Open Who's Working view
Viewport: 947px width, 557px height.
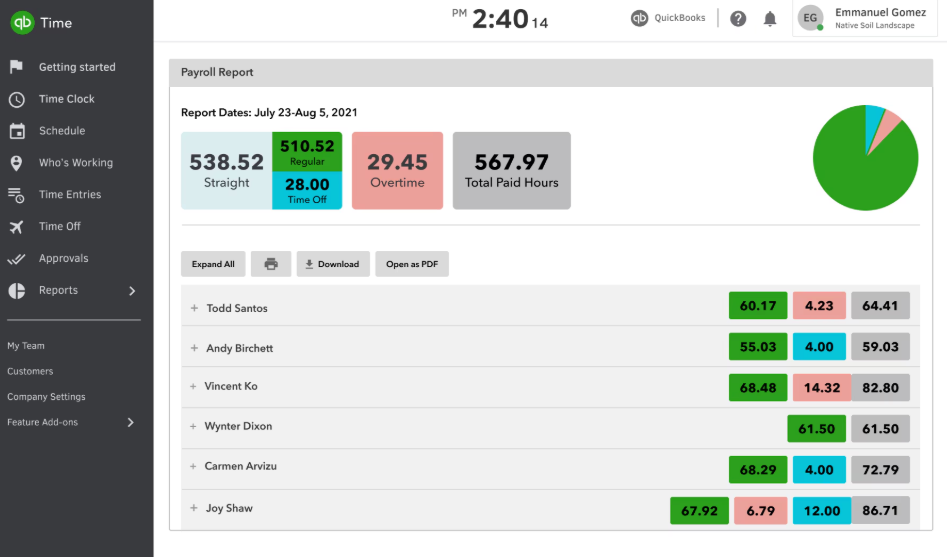pyautogui.click(x=76, y=163)
